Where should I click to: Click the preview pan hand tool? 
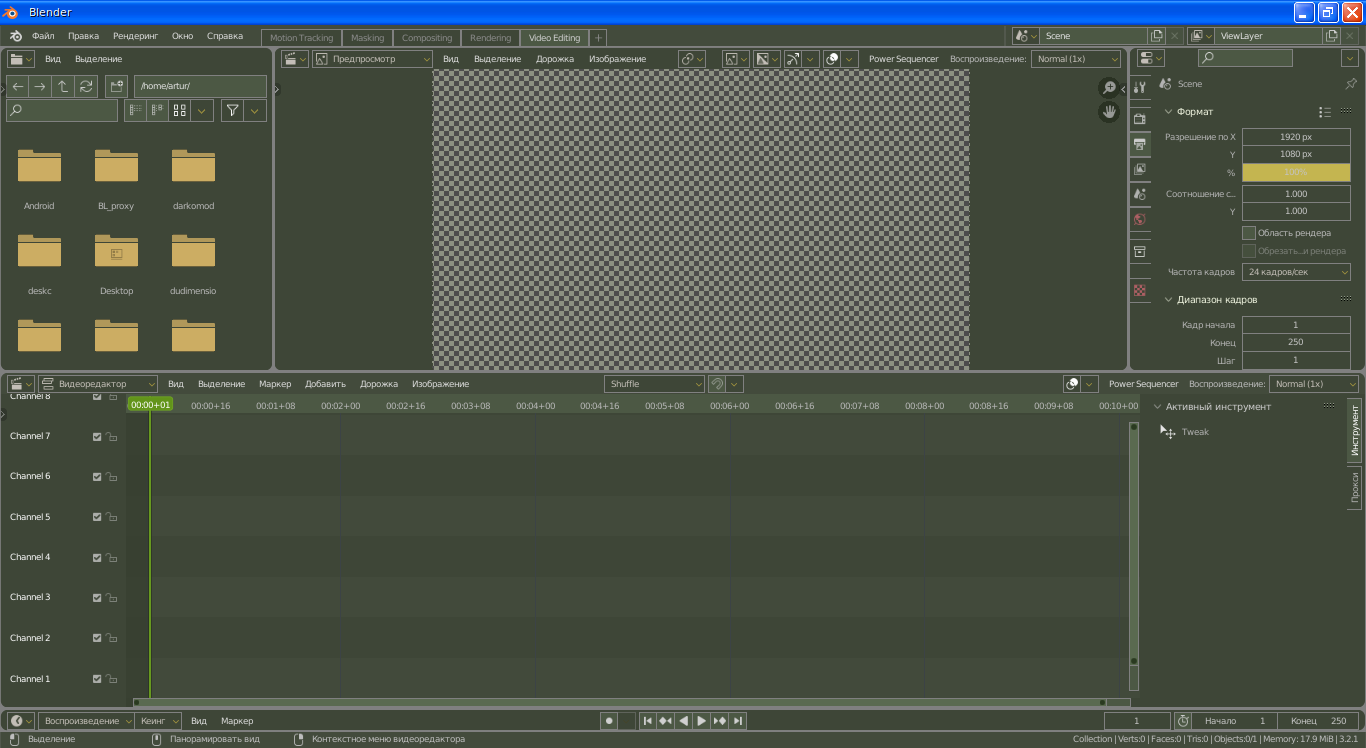(x=1109, y=112)
